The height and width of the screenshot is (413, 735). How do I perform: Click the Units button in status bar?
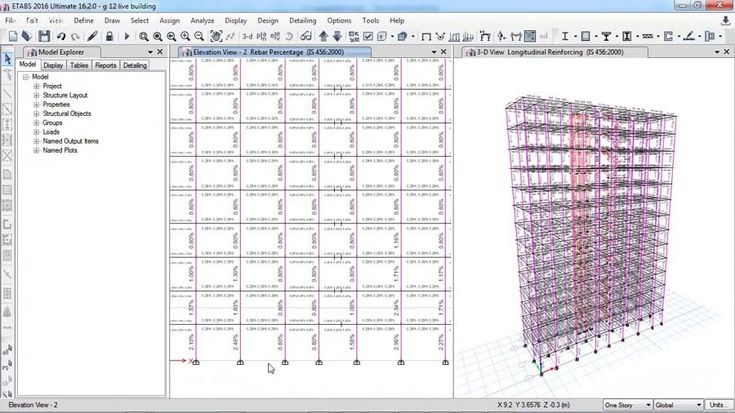(x=717, y=405)
